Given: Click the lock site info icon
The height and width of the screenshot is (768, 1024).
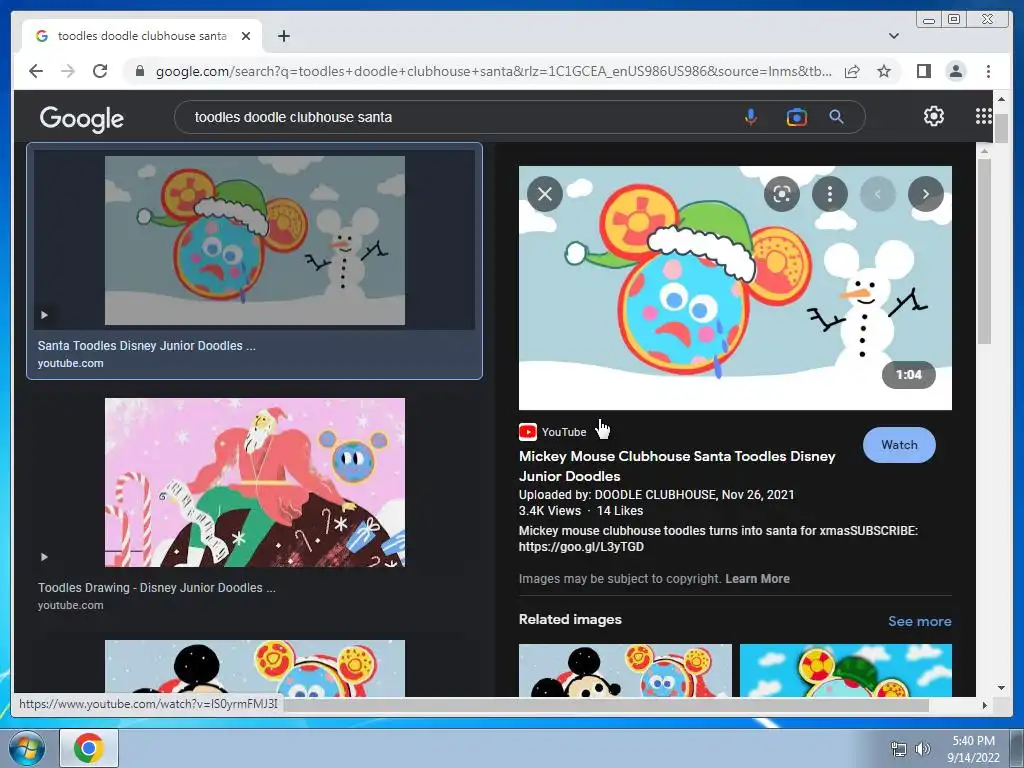Looking at the screenshot, I should (x=139, y=71).
